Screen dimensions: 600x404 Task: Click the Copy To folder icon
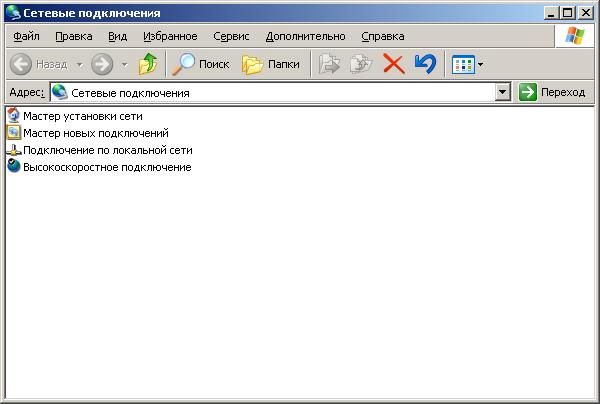[361, 64]
